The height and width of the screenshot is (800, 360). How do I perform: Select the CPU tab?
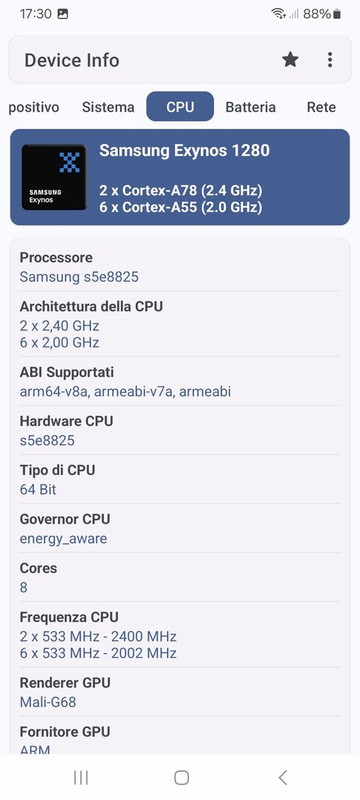click(x=180, y=107)
